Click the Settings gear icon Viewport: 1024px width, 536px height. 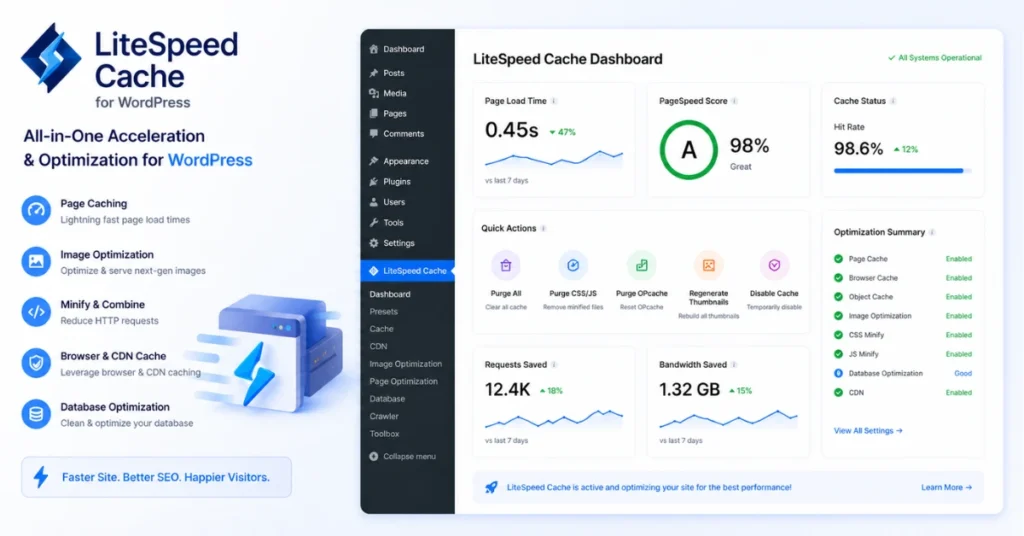tap(374, 243)
